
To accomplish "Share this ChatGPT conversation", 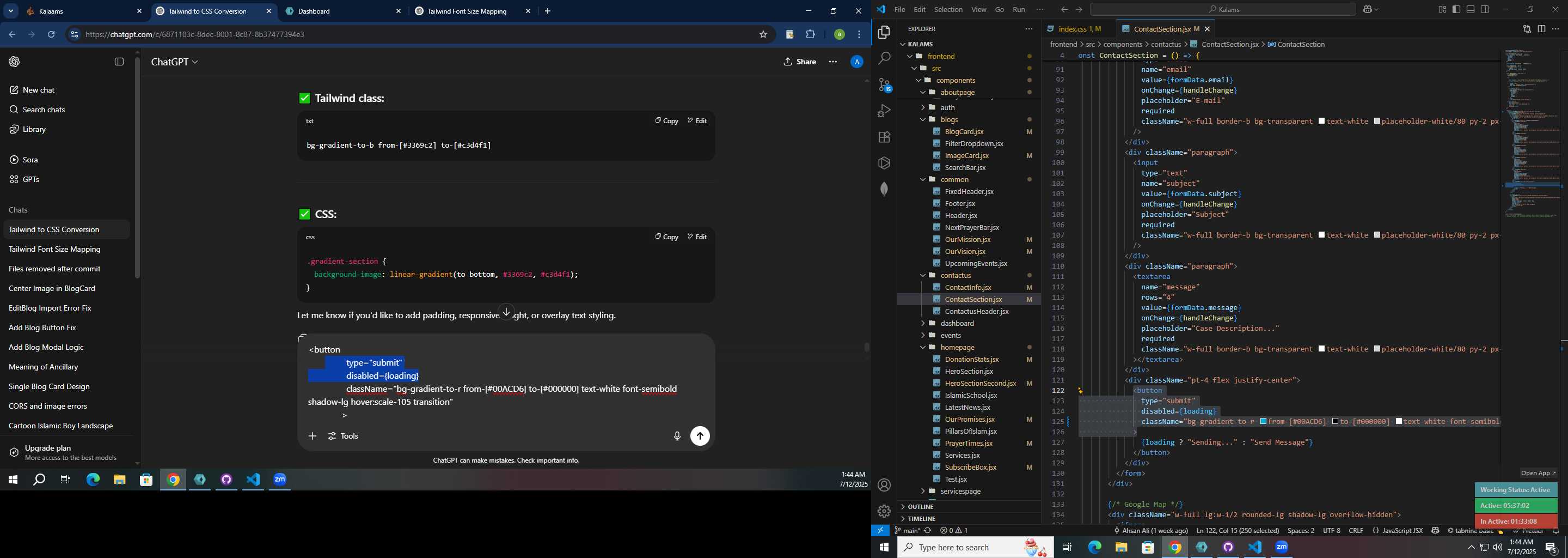I will point(799,62).
